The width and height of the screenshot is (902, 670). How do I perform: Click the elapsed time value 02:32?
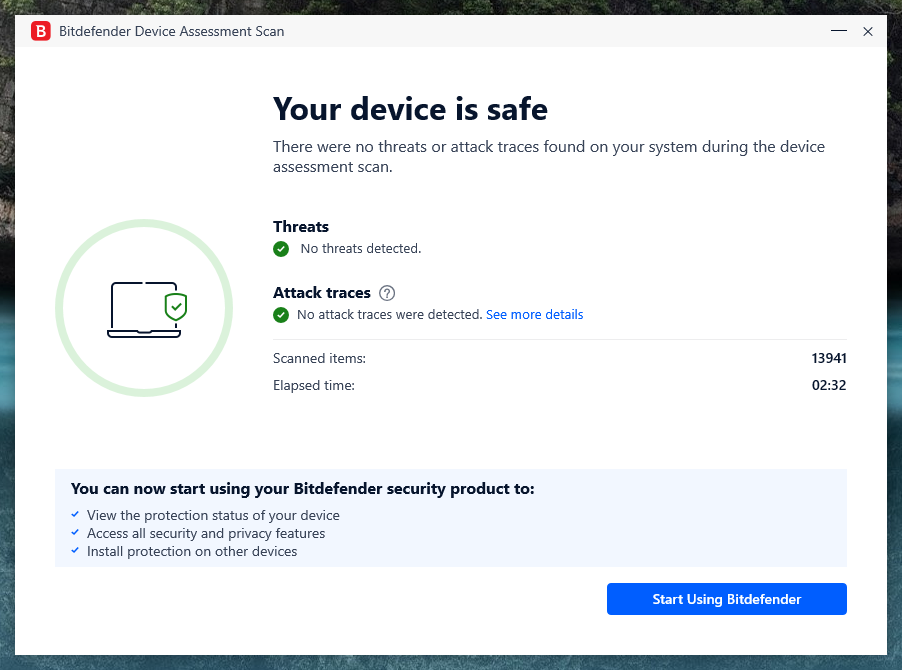coord(830,385)
